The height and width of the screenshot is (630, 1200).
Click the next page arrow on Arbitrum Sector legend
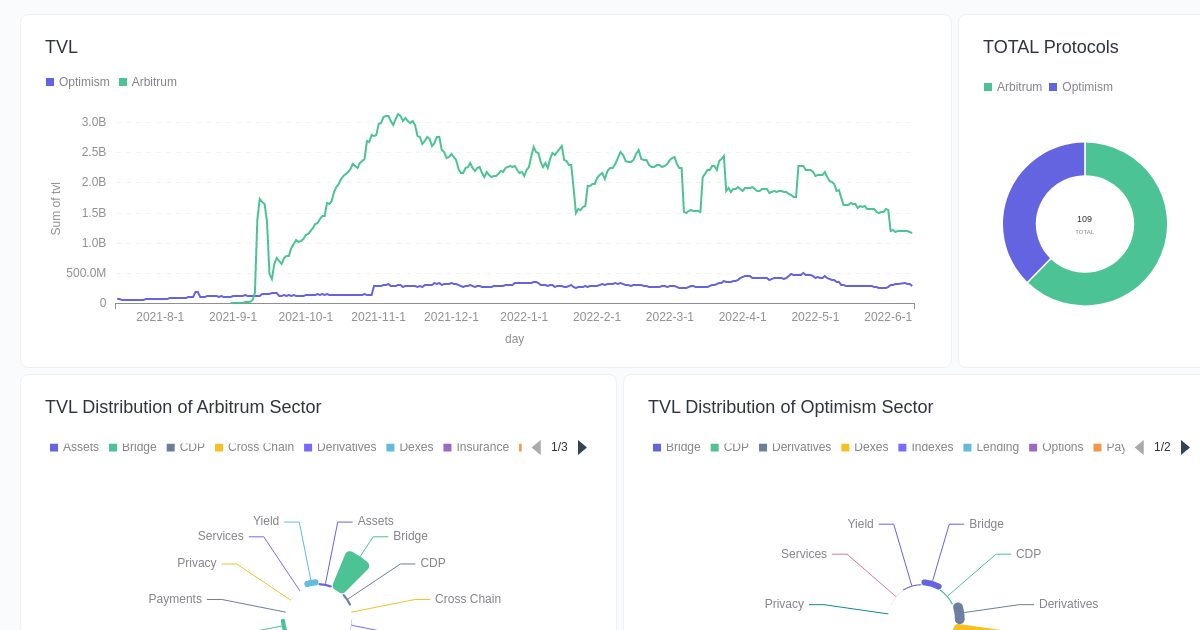tap(582, 447)
